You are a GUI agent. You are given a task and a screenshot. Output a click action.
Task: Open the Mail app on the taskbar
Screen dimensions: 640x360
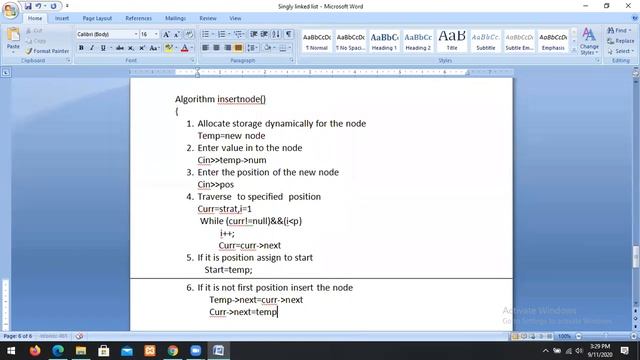(x=127, y=351)
